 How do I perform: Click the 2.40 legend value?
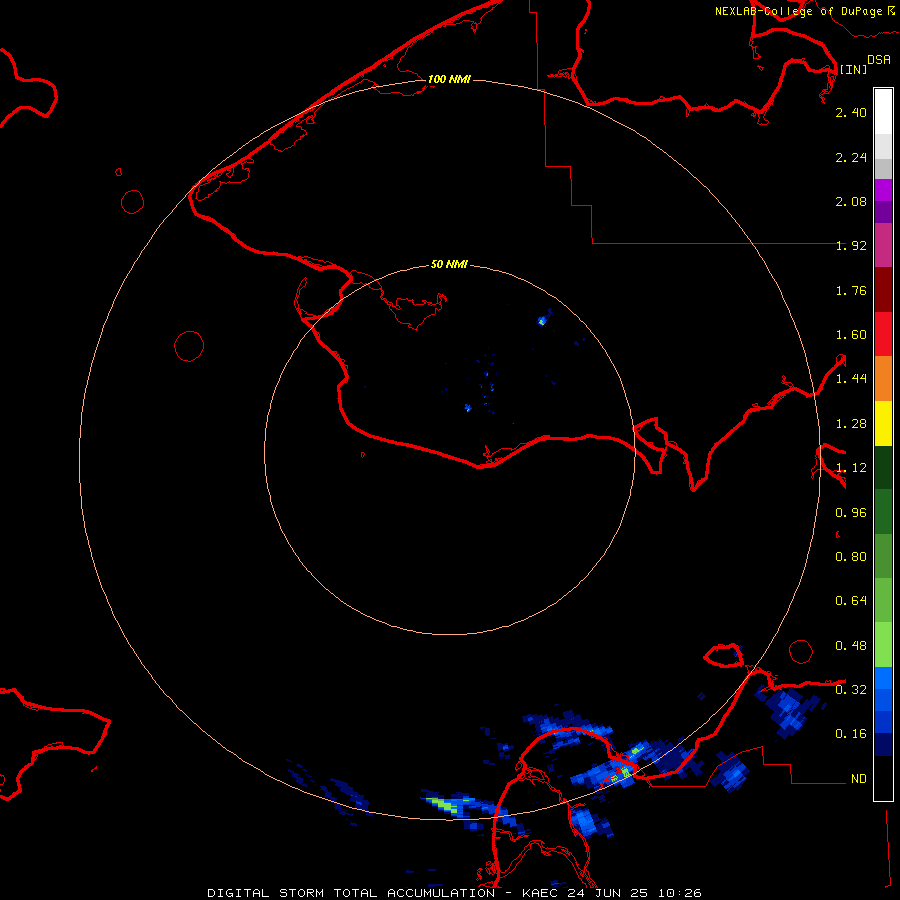pos(851,112)
